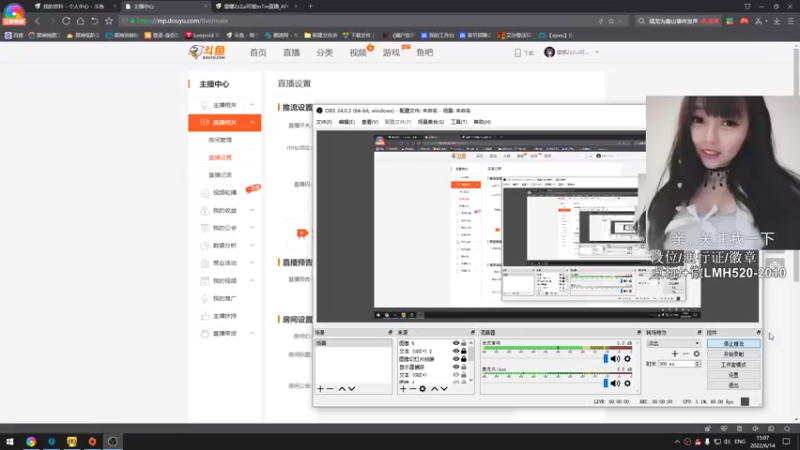The height and width of the screenshot is (450, 800).
Task: Move source down arrow in sources panel
Action: [x=444, y=389]
